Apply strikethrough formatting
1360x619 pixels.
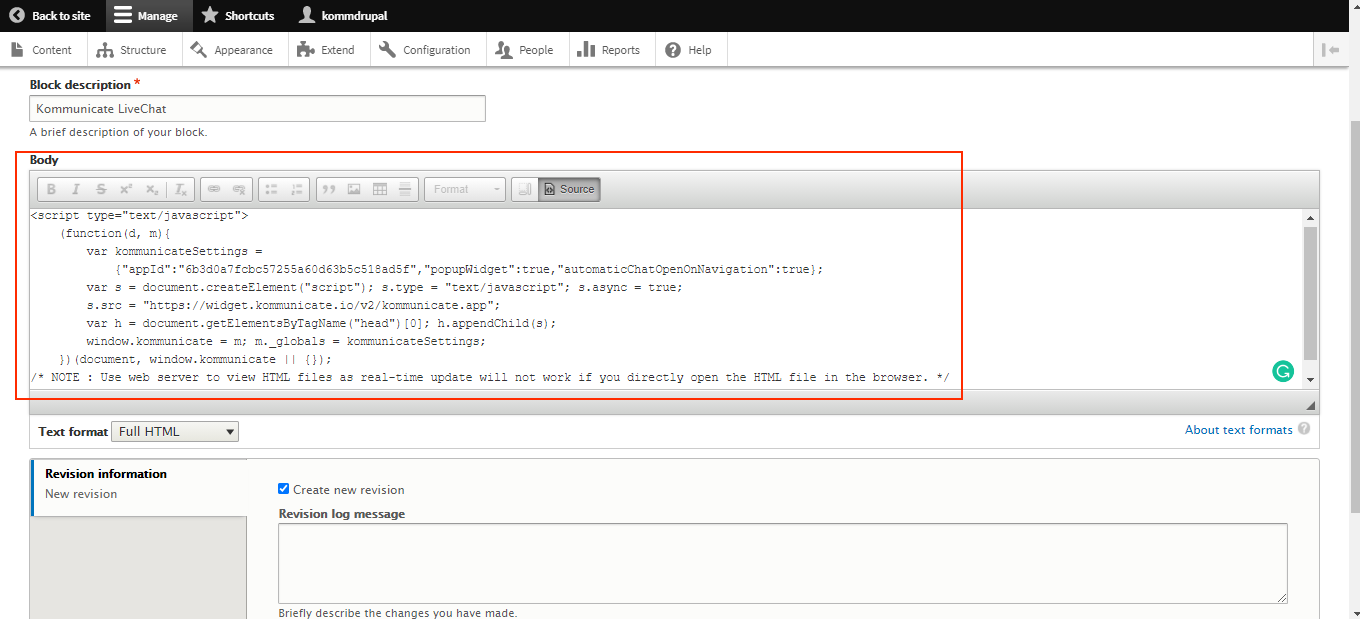(x=100, y=188)
